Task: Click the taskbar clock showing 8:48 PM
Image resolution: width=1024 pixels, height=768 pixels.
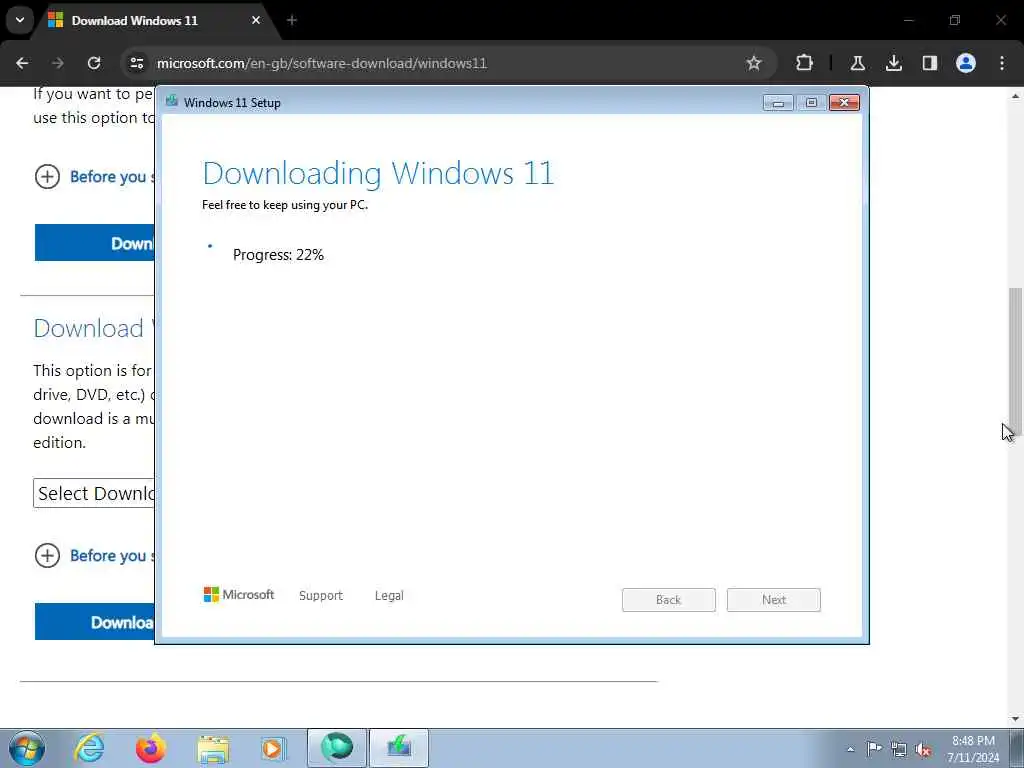Action: pos(973,749)
